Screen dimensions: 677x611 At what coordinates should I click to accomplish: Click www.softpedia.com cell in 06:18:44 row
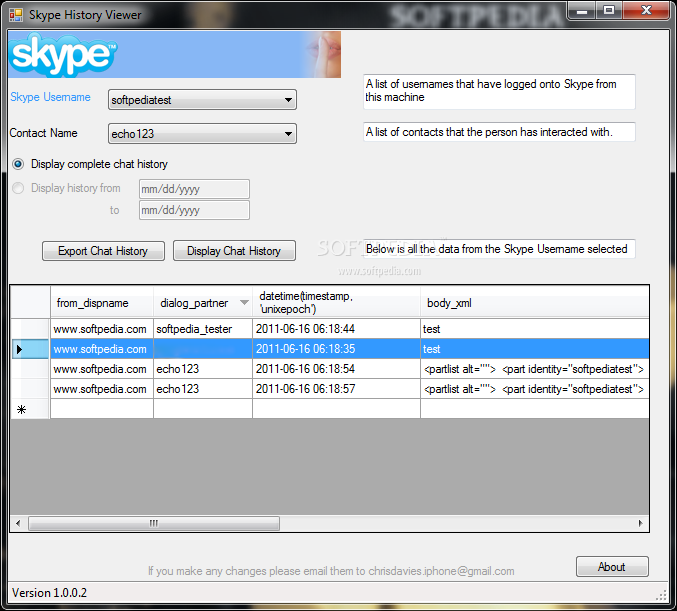pyautogui.click(x=102, y=329)
